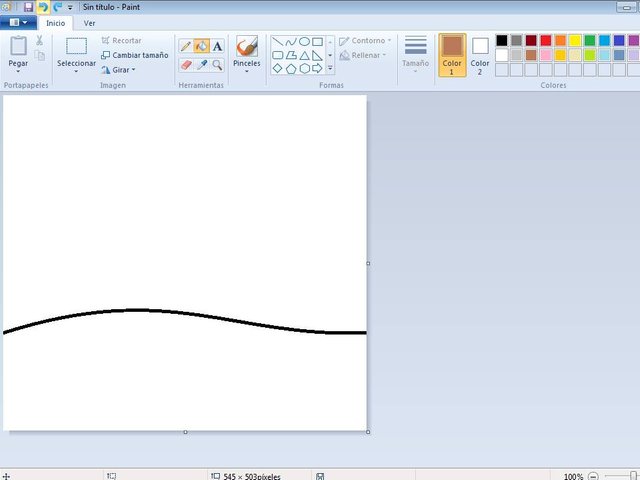
Task: Open the Pegar dropdown arrow
Action: click(x=18, y=71)
